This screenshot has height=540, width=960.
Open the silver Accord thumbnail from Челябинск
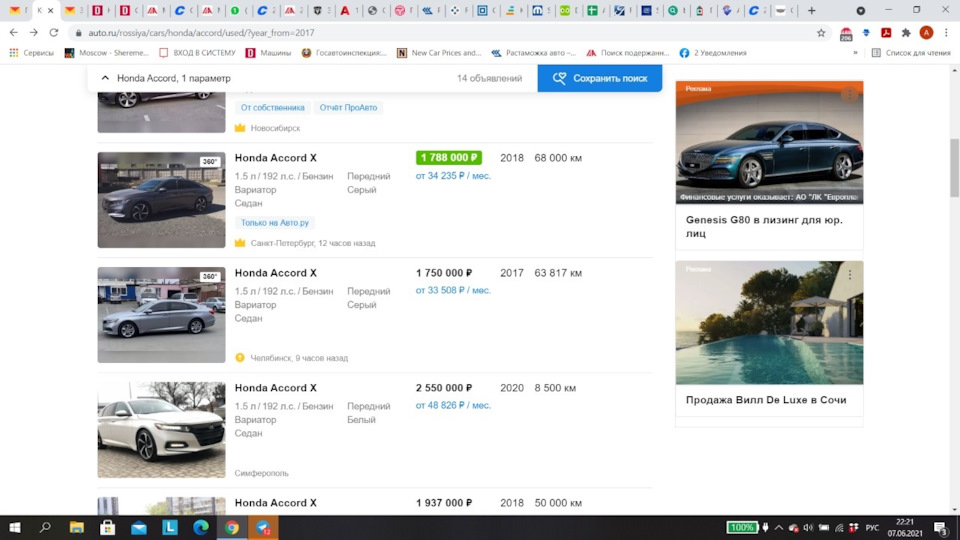click(x=161, y=315)
